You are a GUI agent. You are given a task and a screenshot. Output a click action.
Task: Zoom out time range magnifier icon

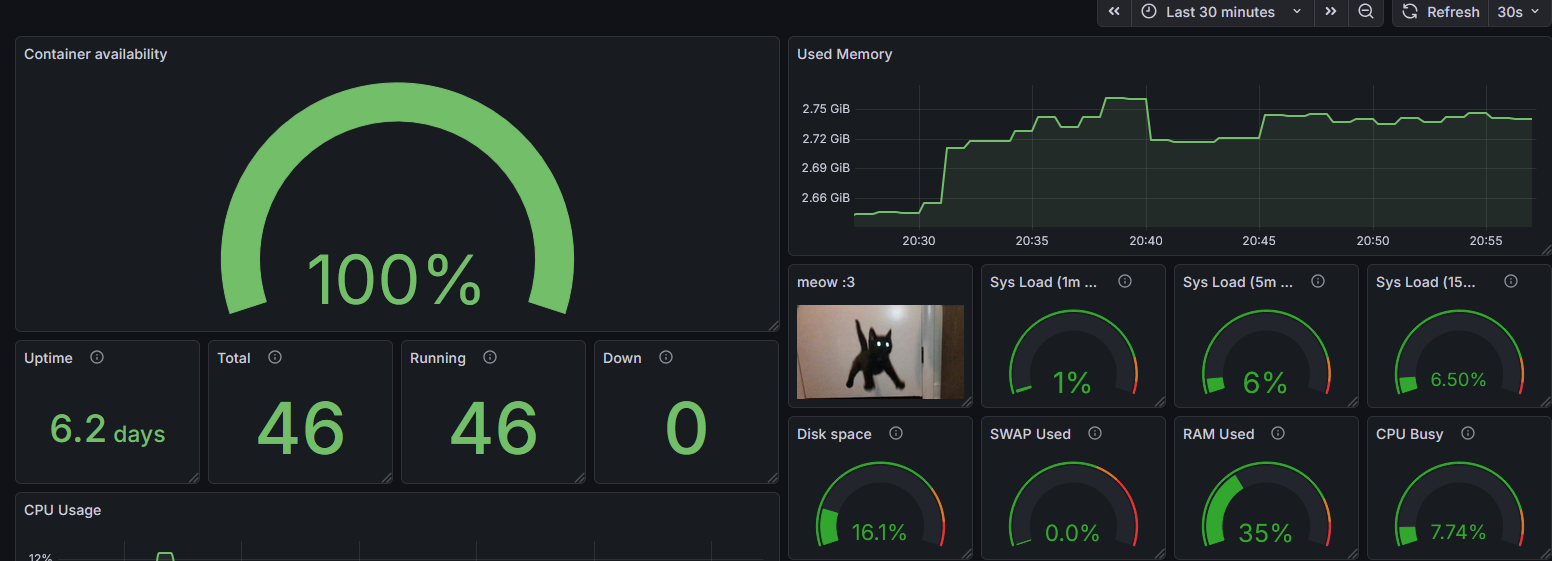point(1366,12)
